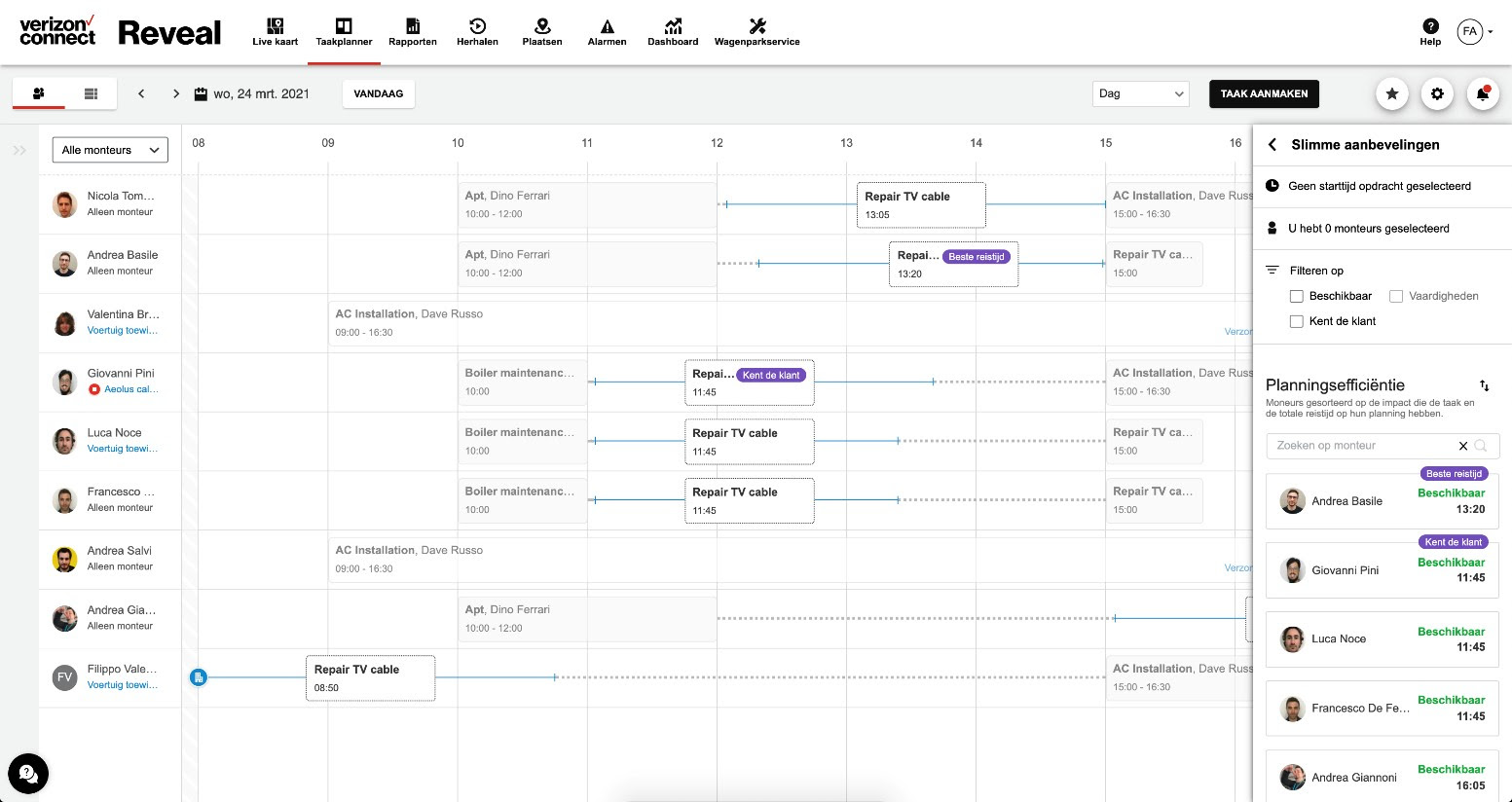Select Giovanni Pini recommendation card
The height and width of the screenshot is (802, 1512).
pos(1383,570)
